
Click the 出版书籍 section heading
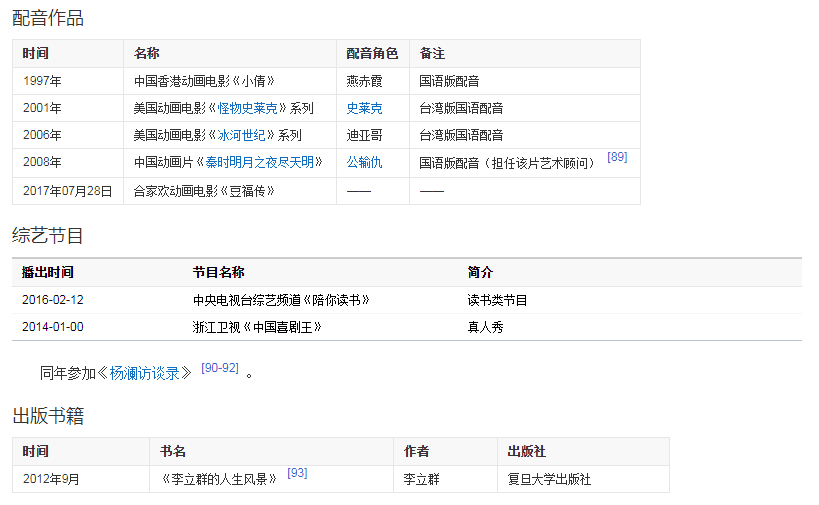[x=48, y=416]
